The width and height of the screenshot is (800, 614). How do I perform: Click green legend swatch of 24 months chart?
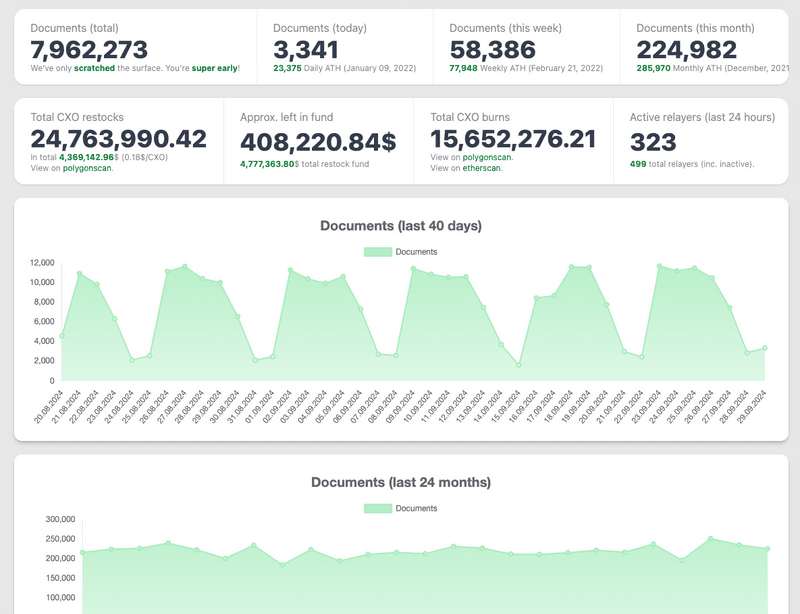click(x=378, y=508)
